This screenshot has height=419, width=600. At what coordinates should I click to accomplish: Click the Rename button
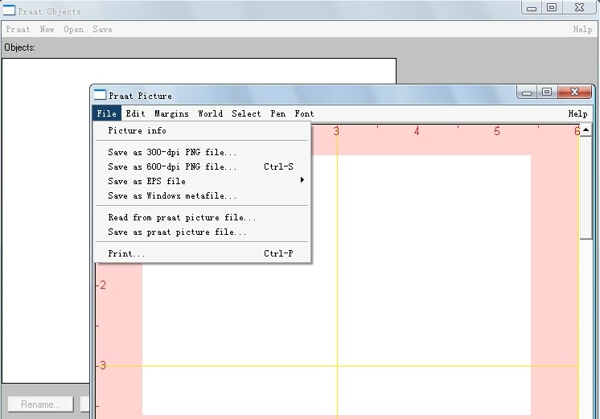[x=41, y=405]
